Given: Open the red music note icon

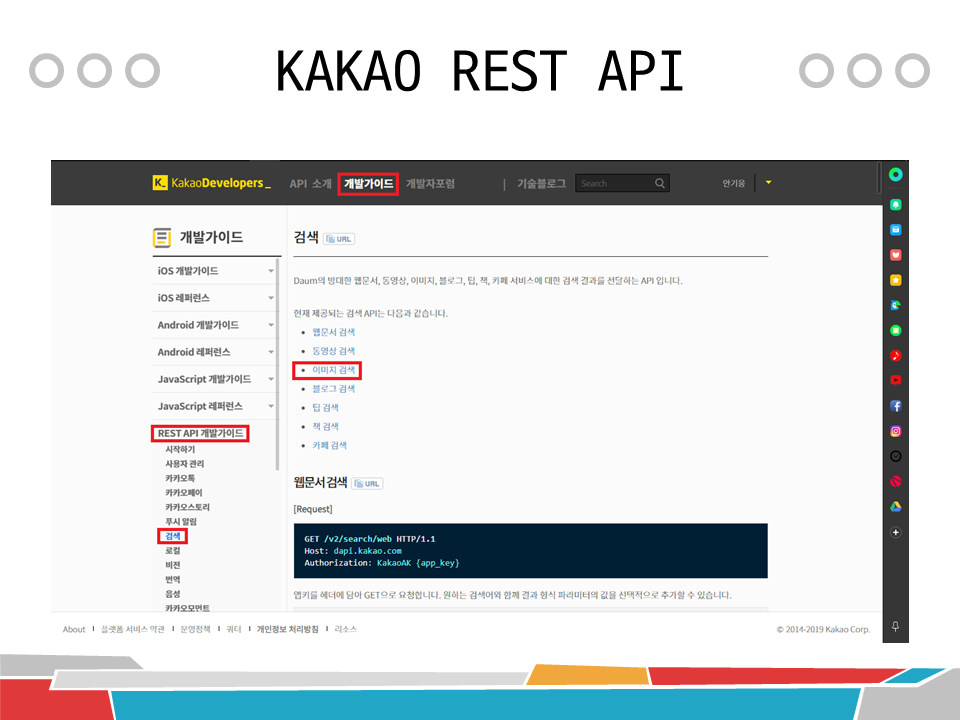Looking at the screenshot, I should (895, 355).
